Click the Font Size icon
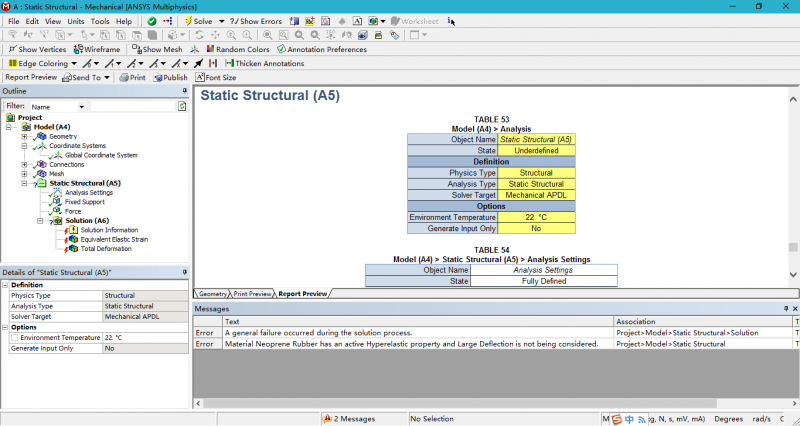Screen dimensions: 800x426 pos(200,77)
